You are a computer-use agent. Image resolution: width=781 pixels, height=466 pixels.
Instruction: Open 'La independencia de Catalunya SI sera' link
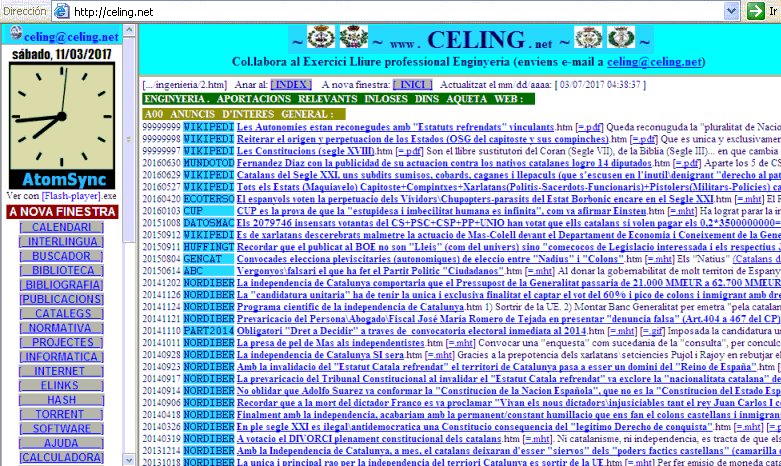pos(320,354)
